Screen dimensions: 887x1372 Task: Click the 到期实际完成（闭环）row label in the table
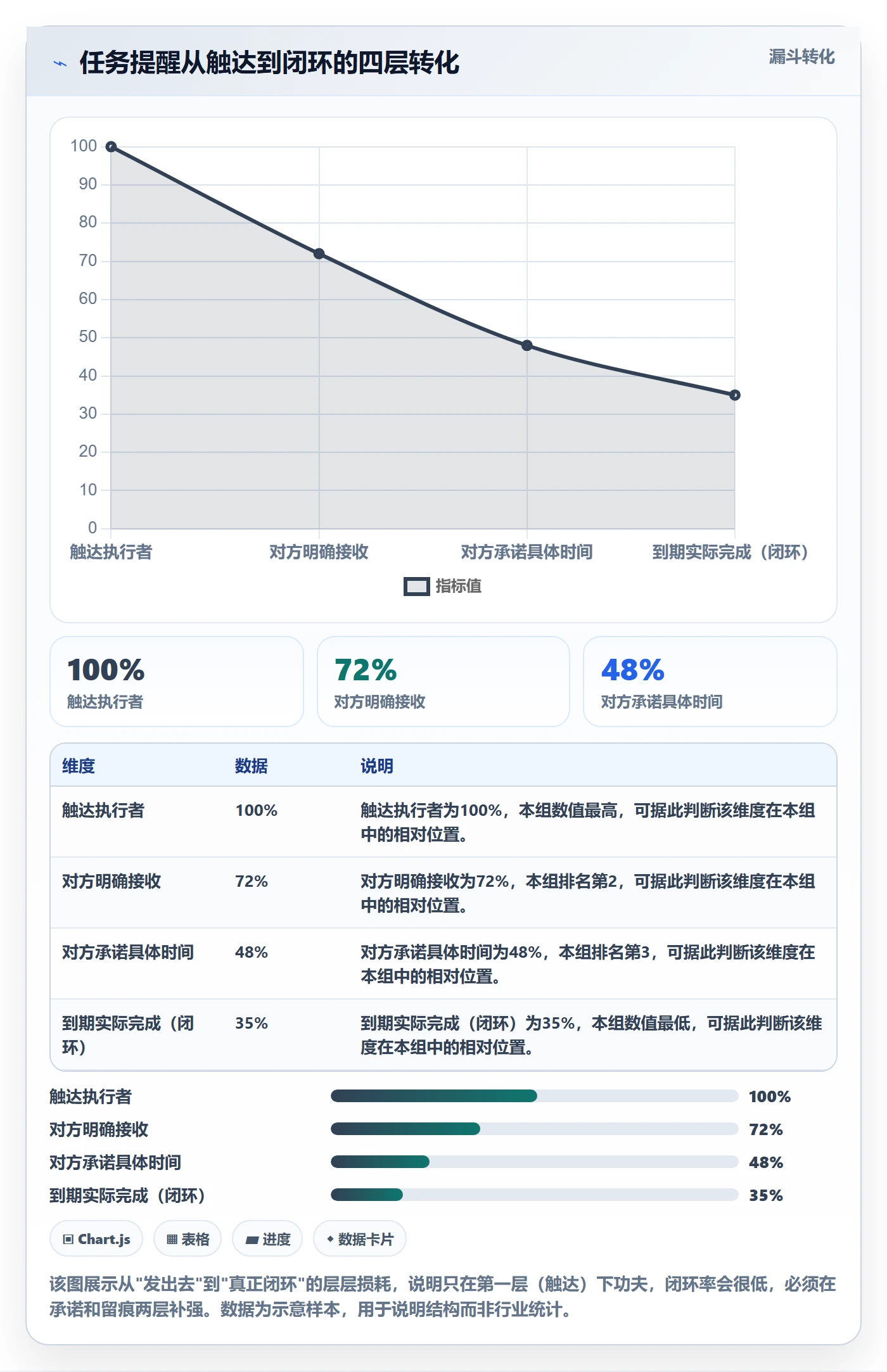[128, 1035]
